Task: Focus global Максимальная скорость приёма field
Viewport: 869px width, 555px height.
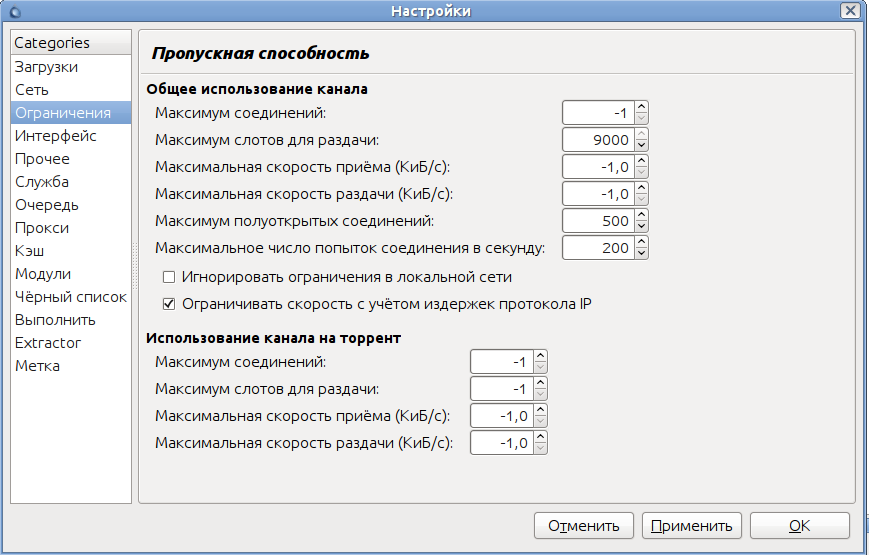Action: [599, 167]
